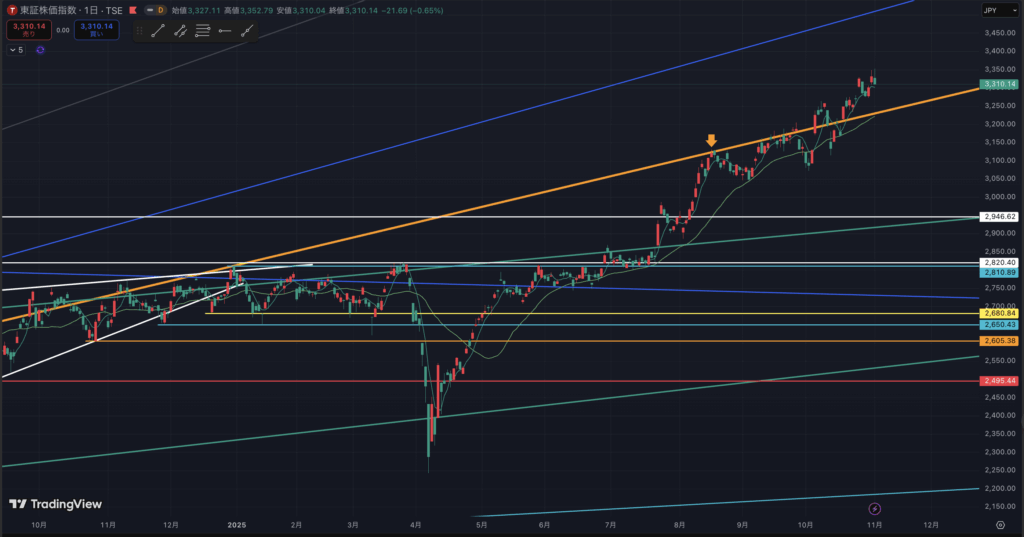Select the parallel channel drawing tool
This screenshot has height=537, width=1024.
[x=181, y=31]
